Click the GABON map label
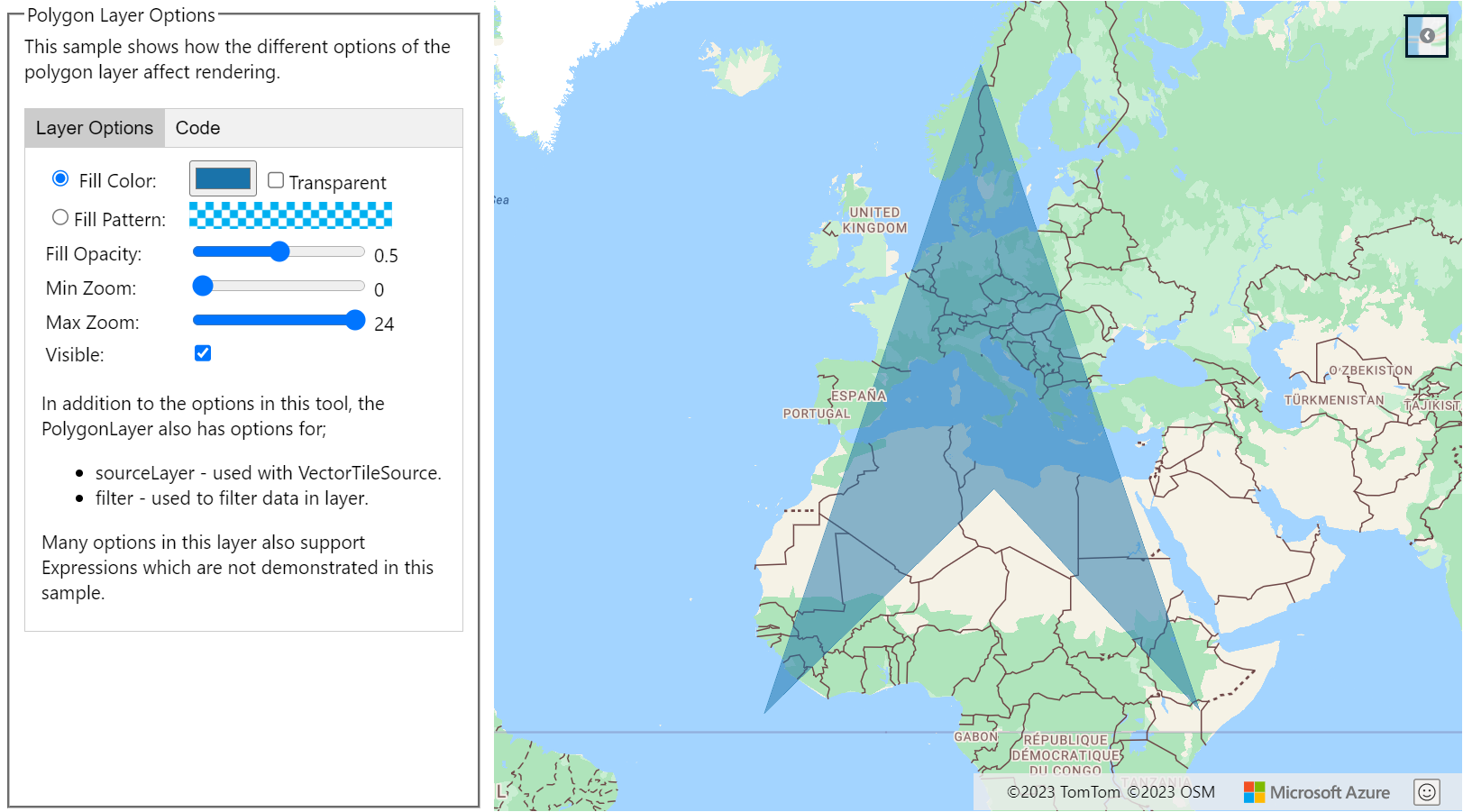1463x812 pixels. [975, 737]
